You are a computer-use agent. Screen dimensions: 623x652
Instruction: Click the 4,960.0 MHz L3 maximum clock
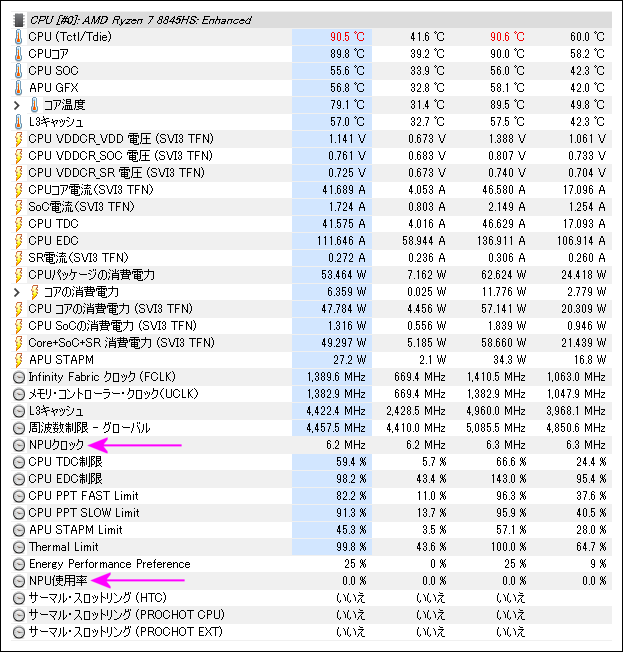[496, 411]
